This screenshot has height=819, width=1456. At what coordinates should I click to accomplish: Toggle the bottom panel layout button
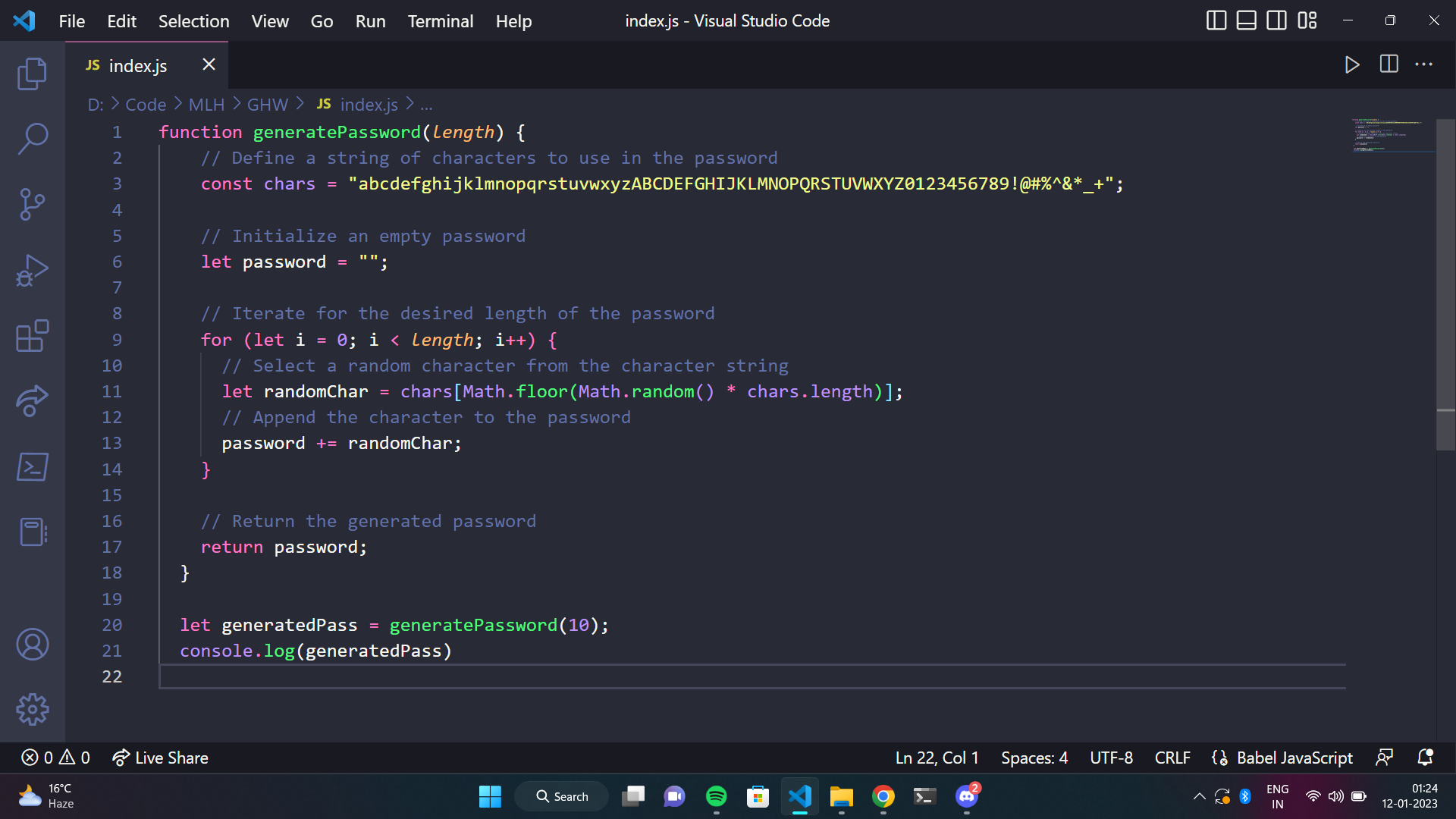tap(1246, 20)
